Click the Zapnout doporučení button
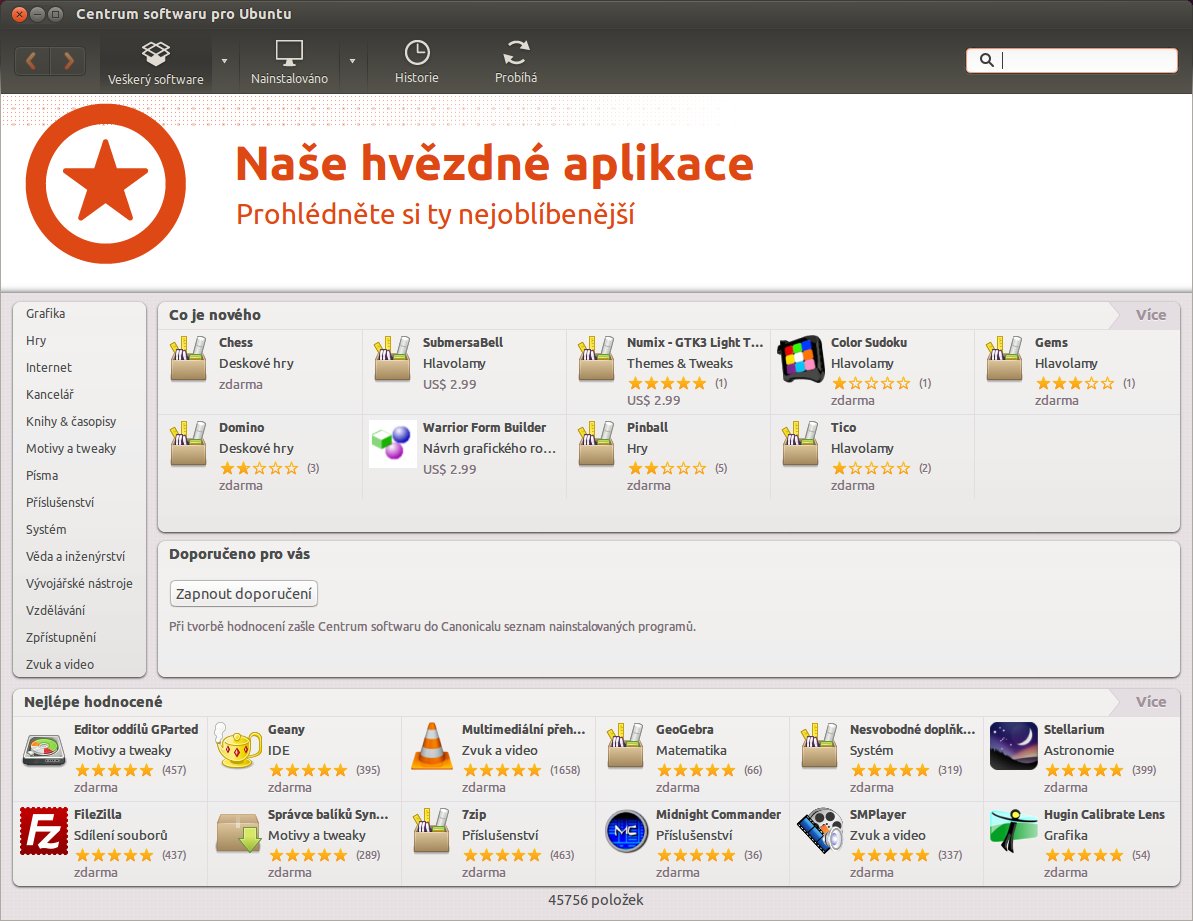 [x=243, y=594]
